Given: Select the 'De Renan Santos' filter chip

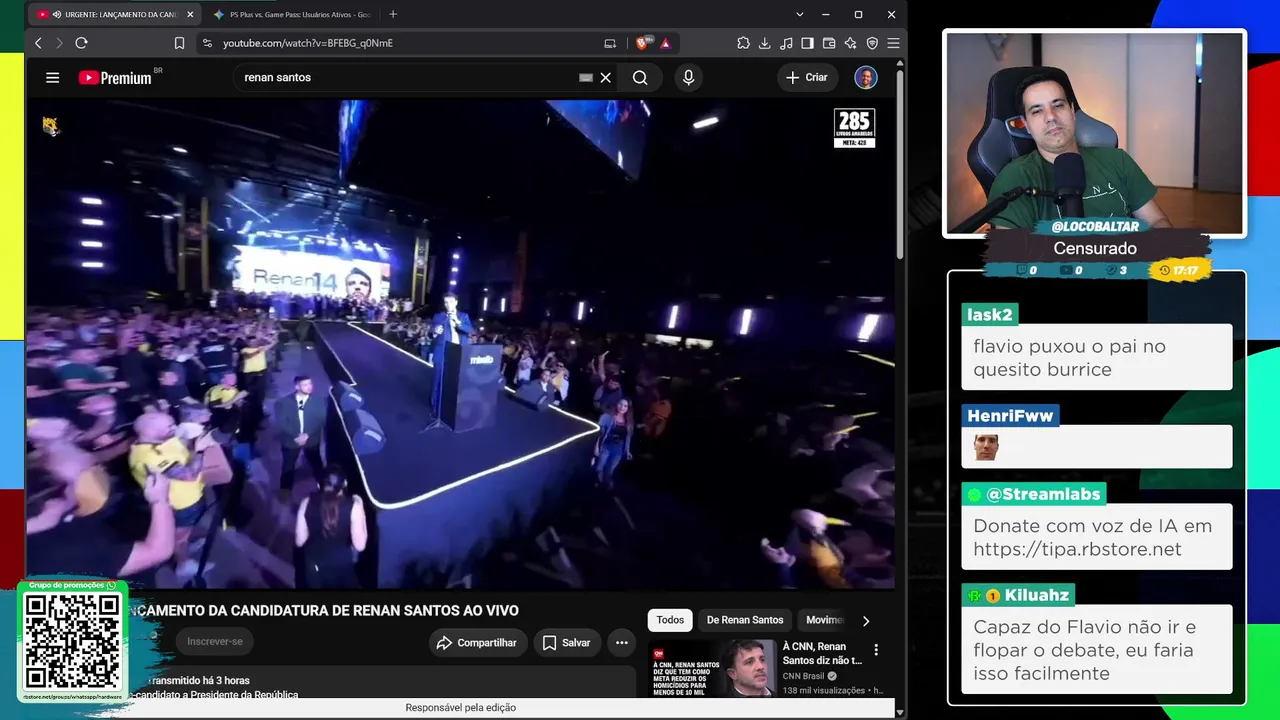Looking at the screenshot, I should pos(745,620).
